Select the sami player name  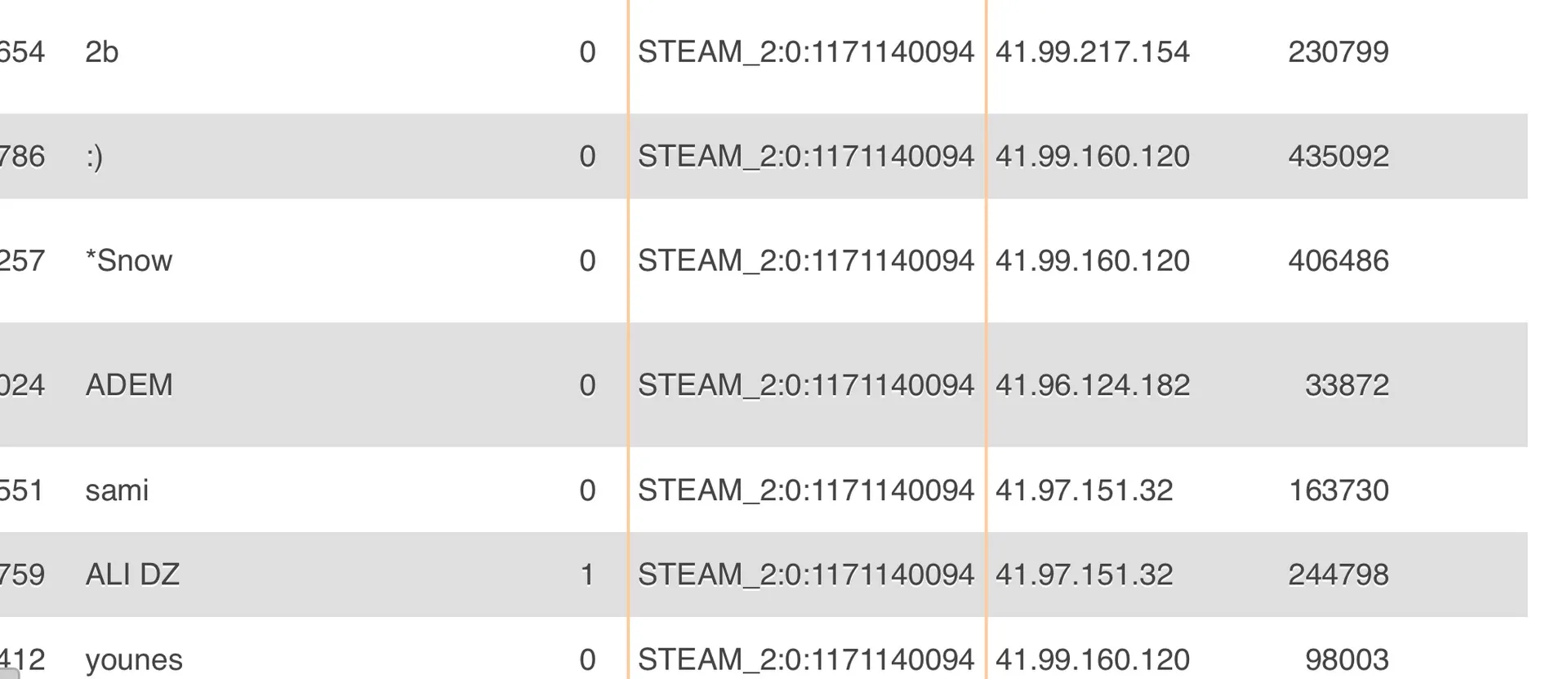[x=117, y=490]
